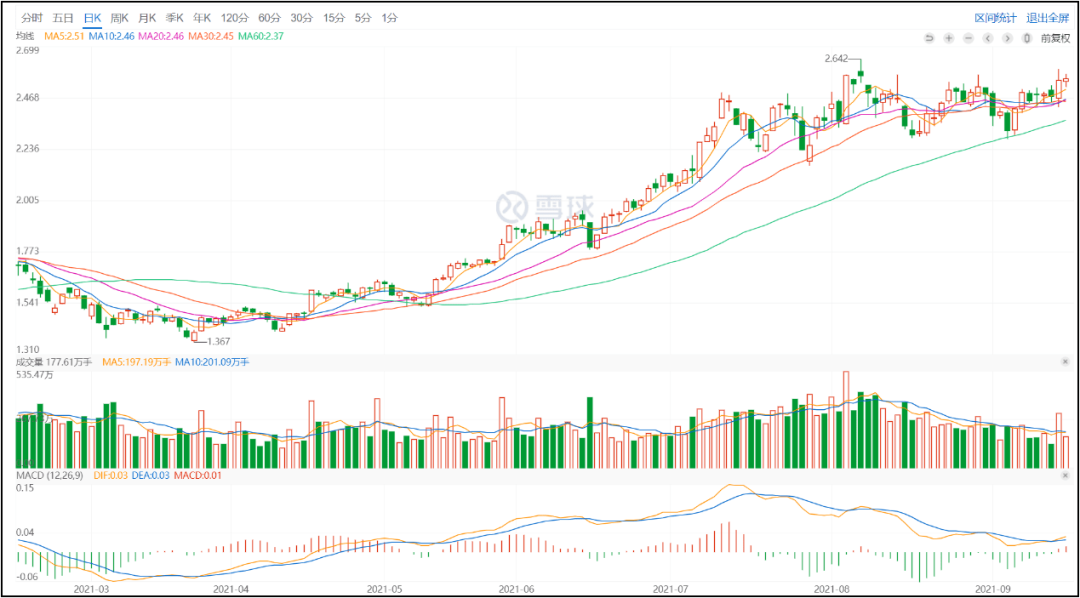1080x598 pixels.
Task: Click the MA5:2.51 indicator label
Action: (x=65, y=36)
